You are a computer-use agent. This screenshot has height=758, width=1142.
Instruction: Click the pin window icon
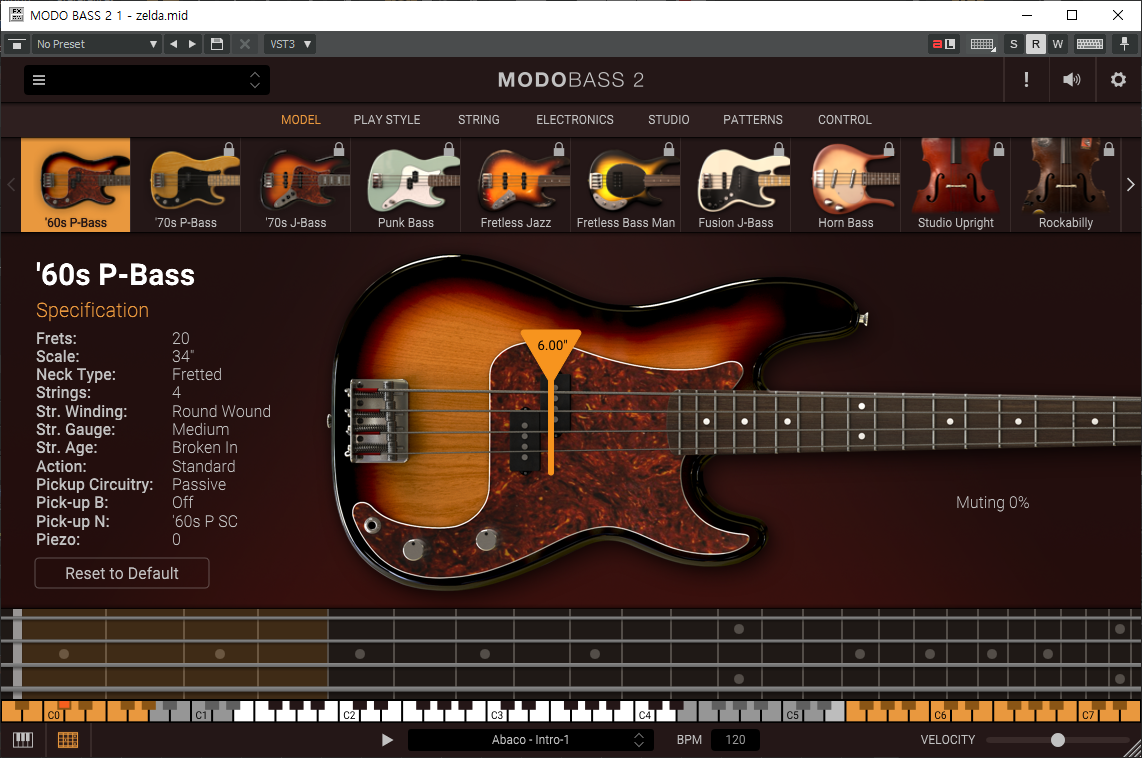1125,44
